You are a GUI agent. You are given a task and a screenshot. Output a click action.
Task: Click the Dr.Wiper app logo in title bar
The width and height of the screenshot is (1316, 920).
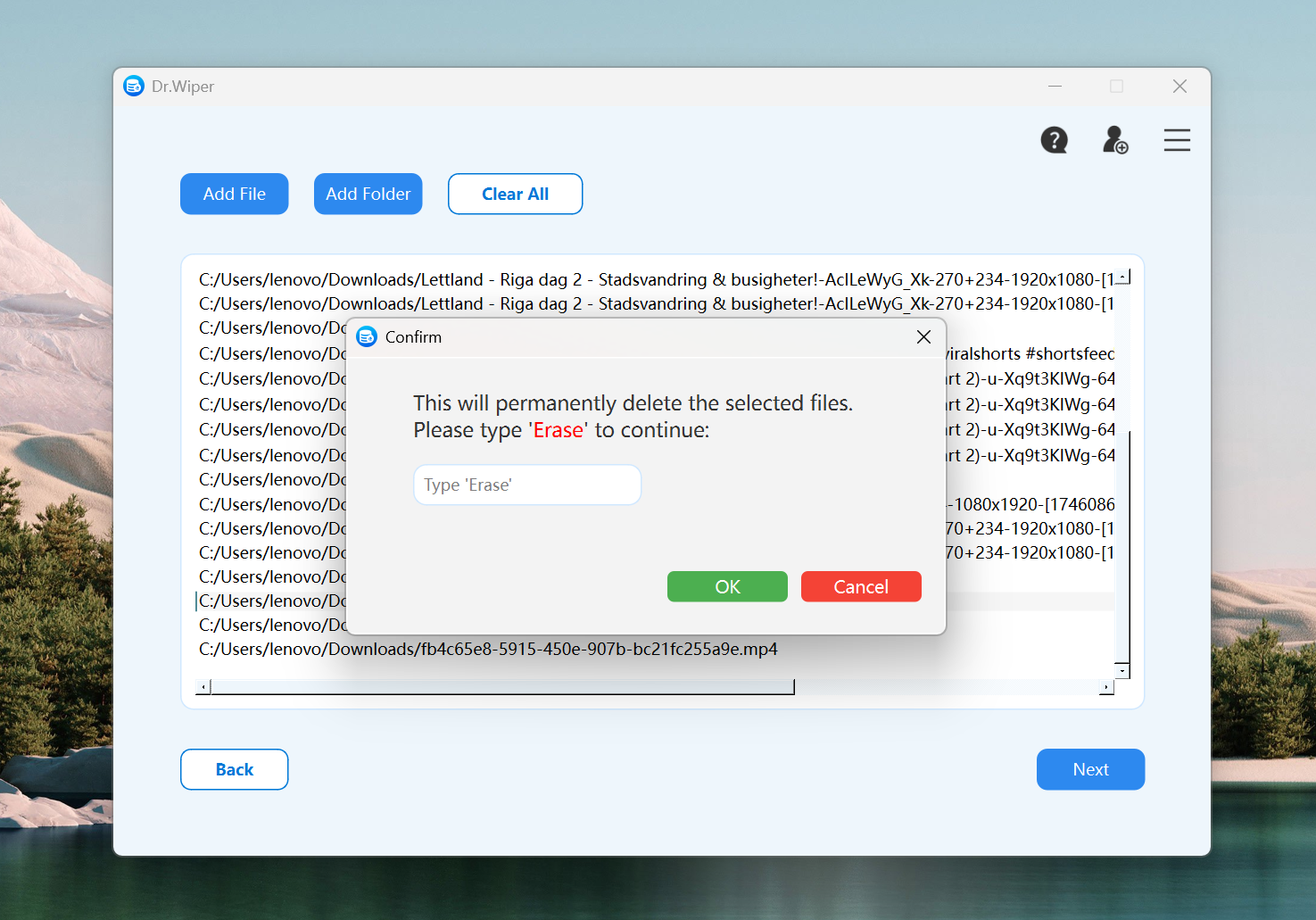tap(134, 87)
